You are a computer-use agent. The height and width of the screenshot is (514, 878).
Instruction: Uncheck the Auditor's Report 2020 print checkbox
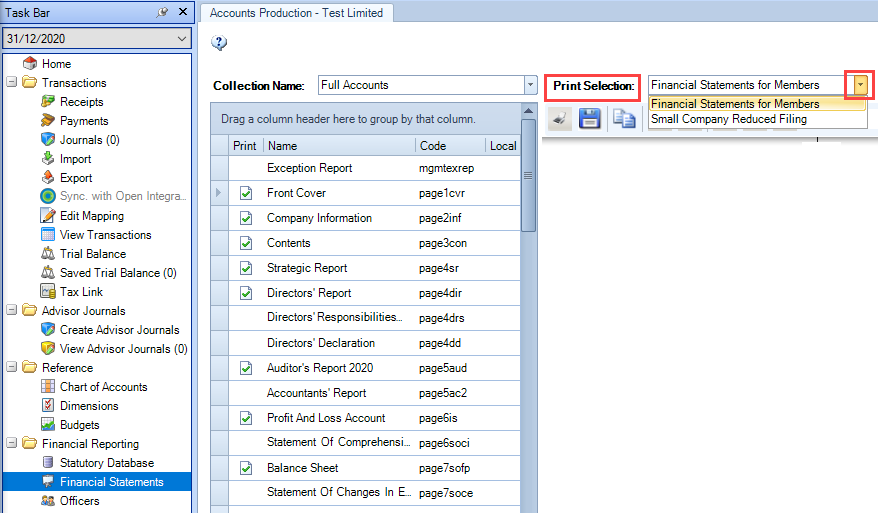coord(246,368)
